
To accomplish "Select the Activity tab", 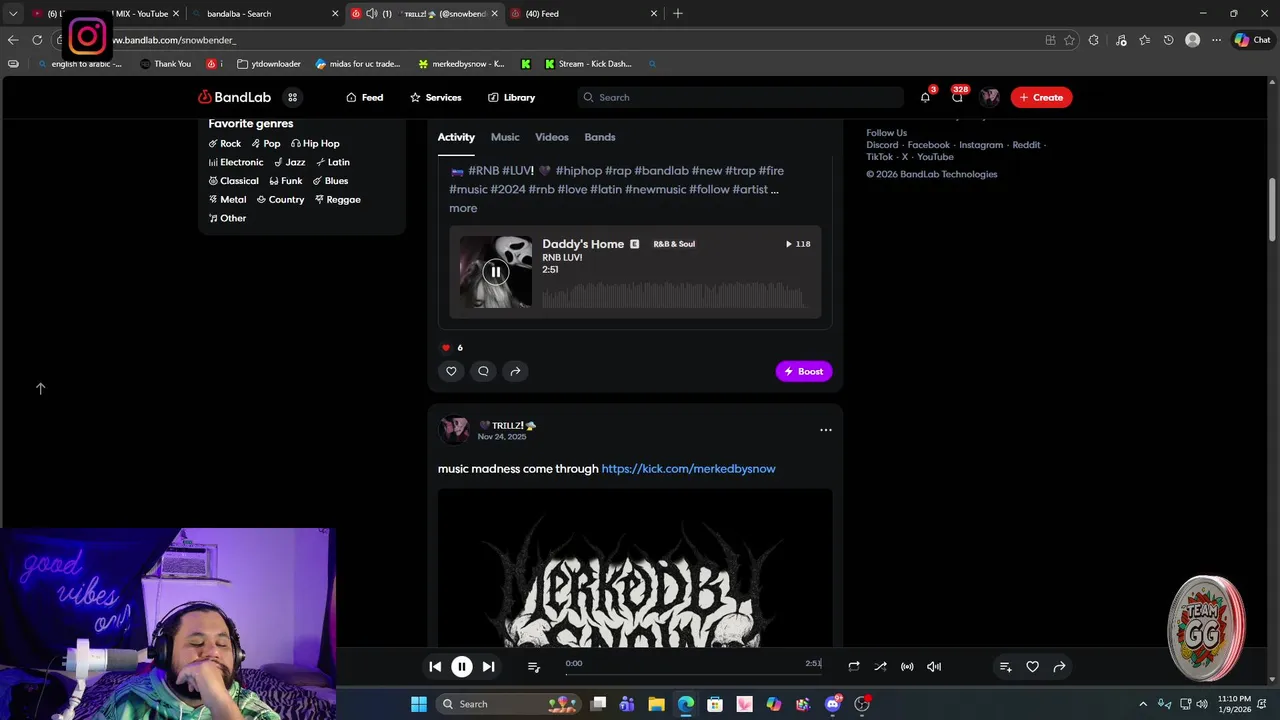I will [x=456, y=137].
